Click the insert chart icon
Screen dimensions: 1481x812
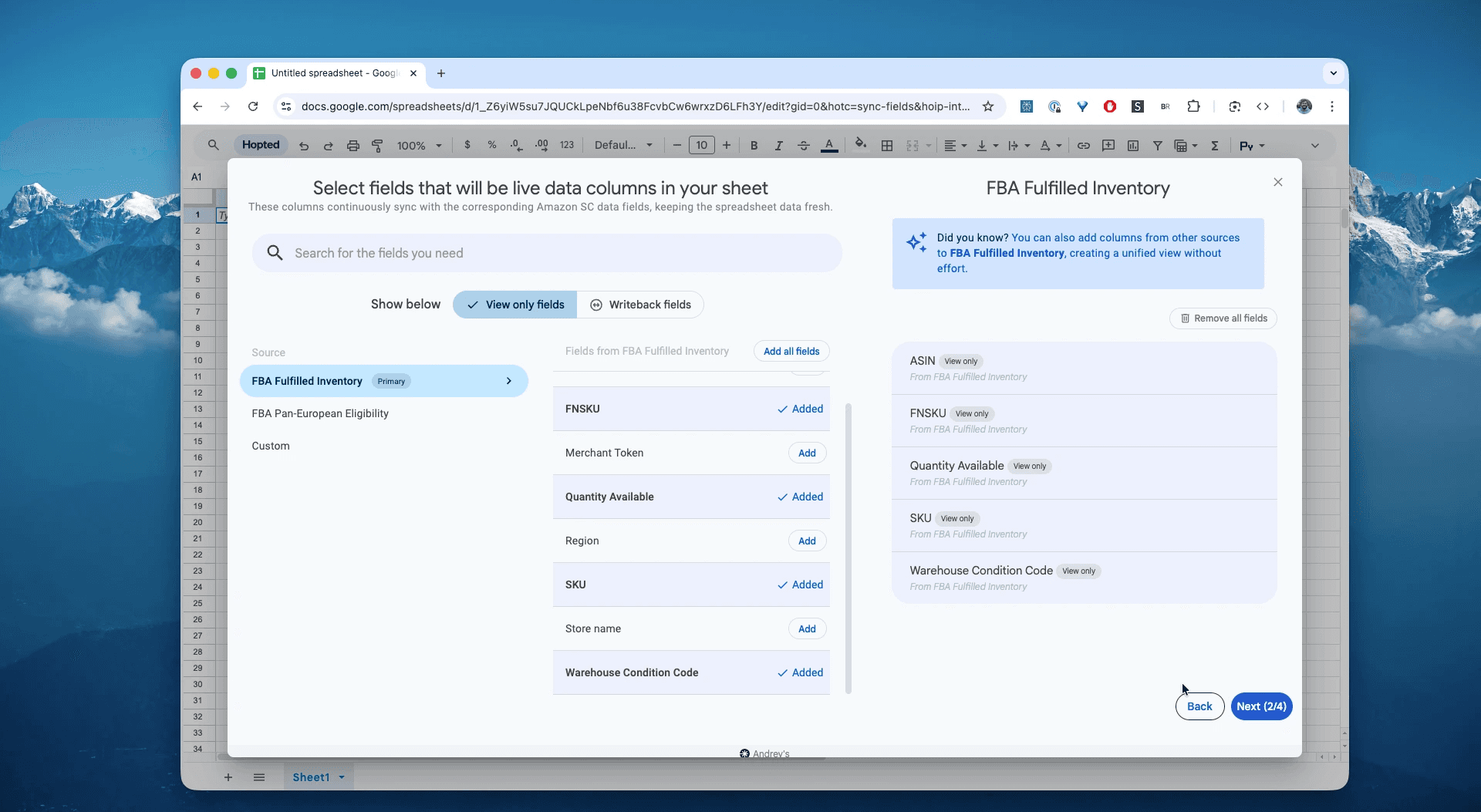1133,146
